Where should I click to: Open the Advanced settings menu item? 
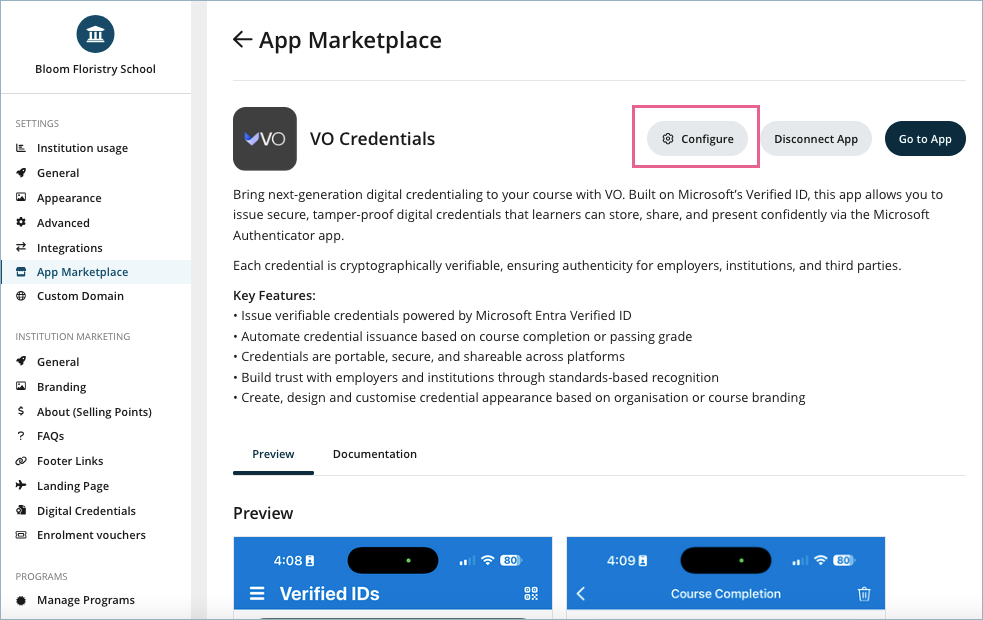63,223
